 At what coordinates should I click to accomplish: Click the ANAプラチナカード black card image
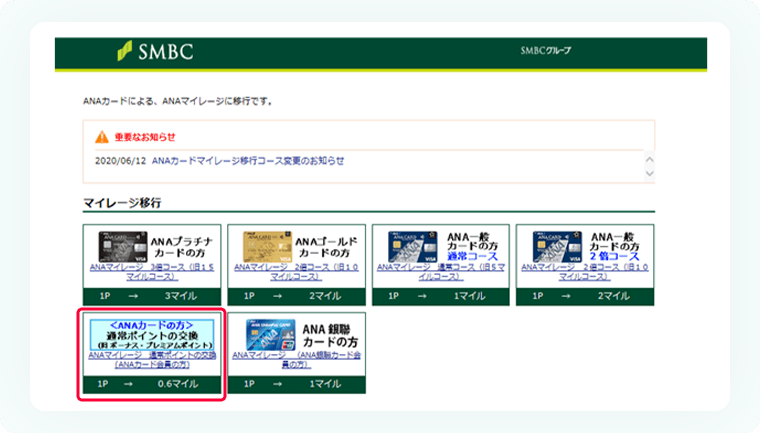click(x=123, y=247)
